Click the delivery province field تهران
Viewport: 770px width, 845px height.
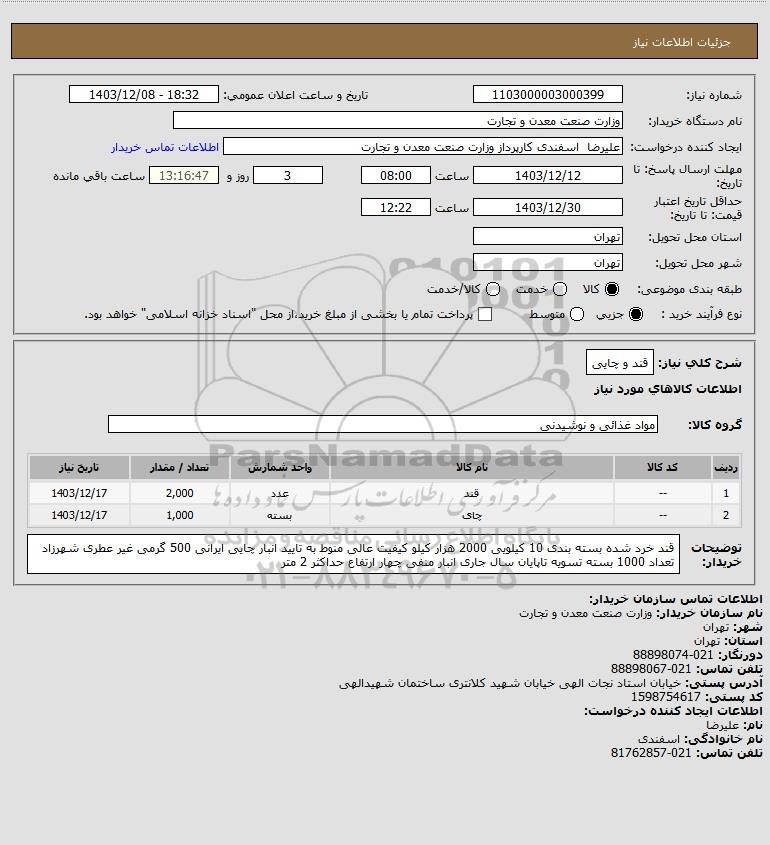pos(547,236)
